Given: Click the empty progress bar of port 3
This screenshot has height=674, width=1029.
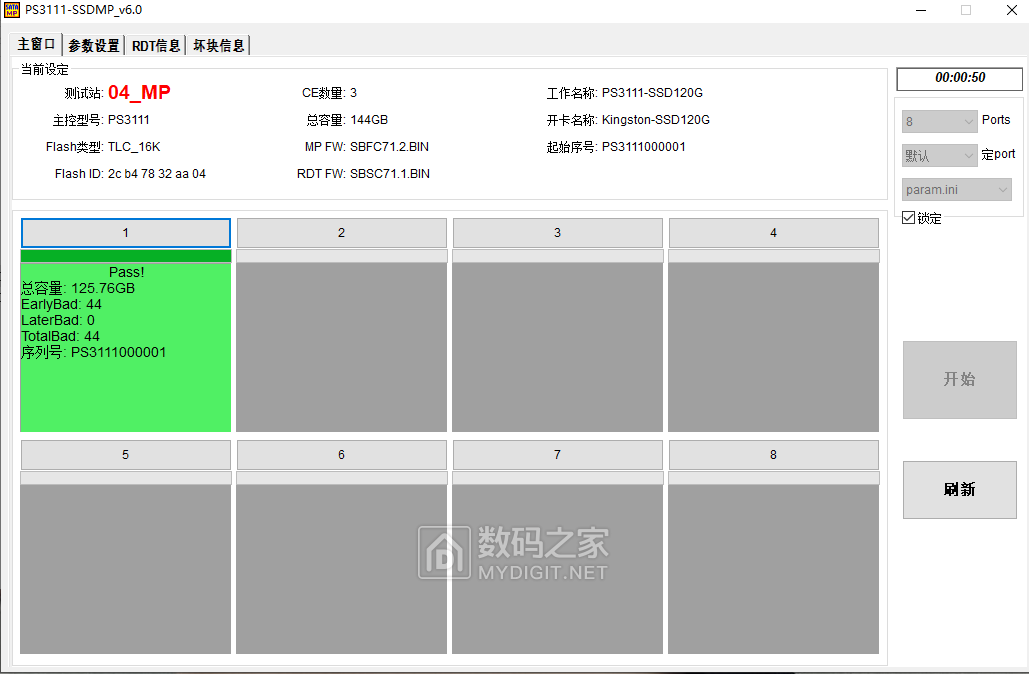Looking at the screenshot, I should click(557, 256).
